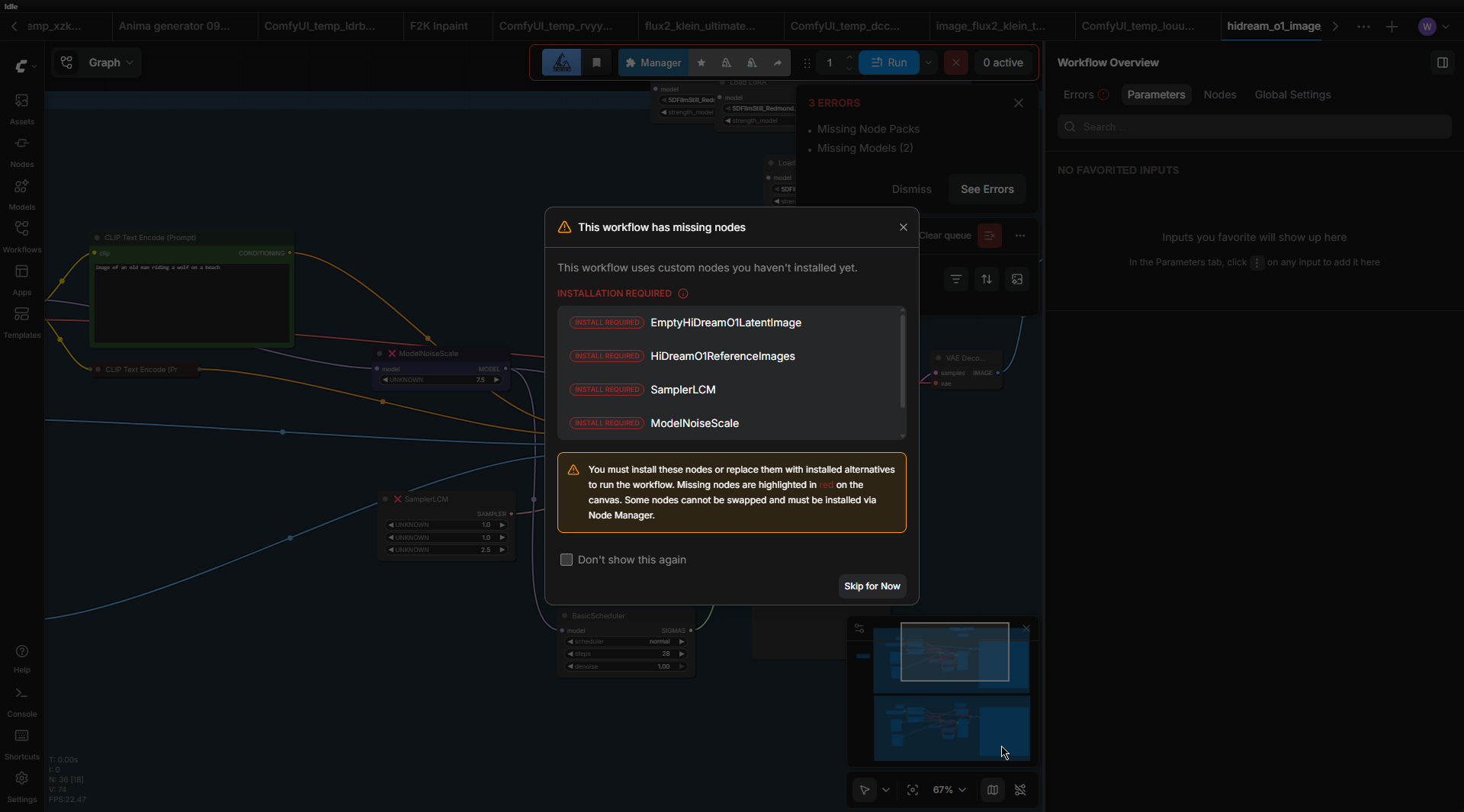Image resolution: width=1464 pixels, height=812 pixels.
Task: Click the 0 active jobs button
Action: click(x=1003, y=63)
